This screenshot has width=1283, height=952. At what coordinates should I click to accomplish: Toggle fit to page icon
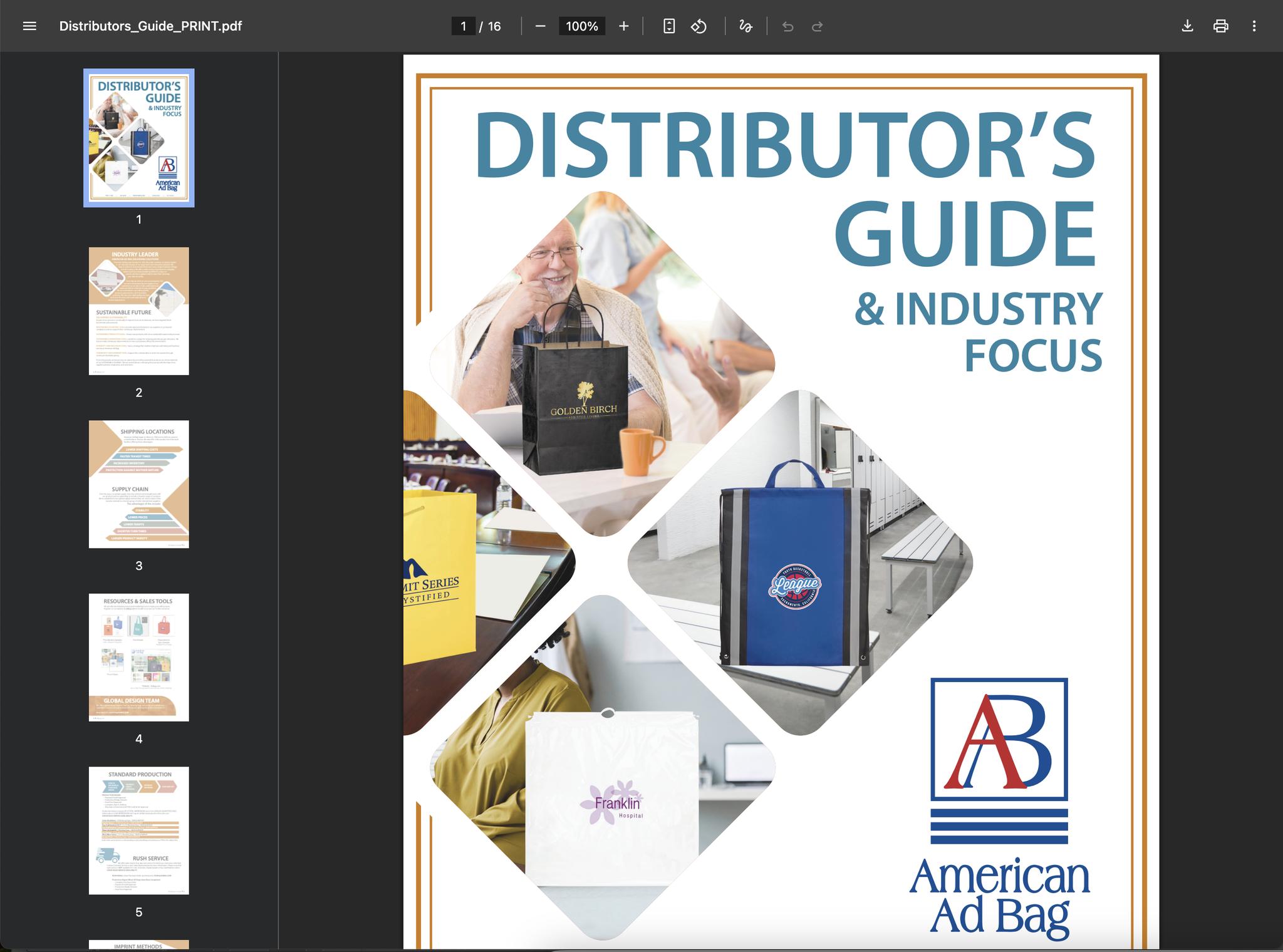(669, 26)
